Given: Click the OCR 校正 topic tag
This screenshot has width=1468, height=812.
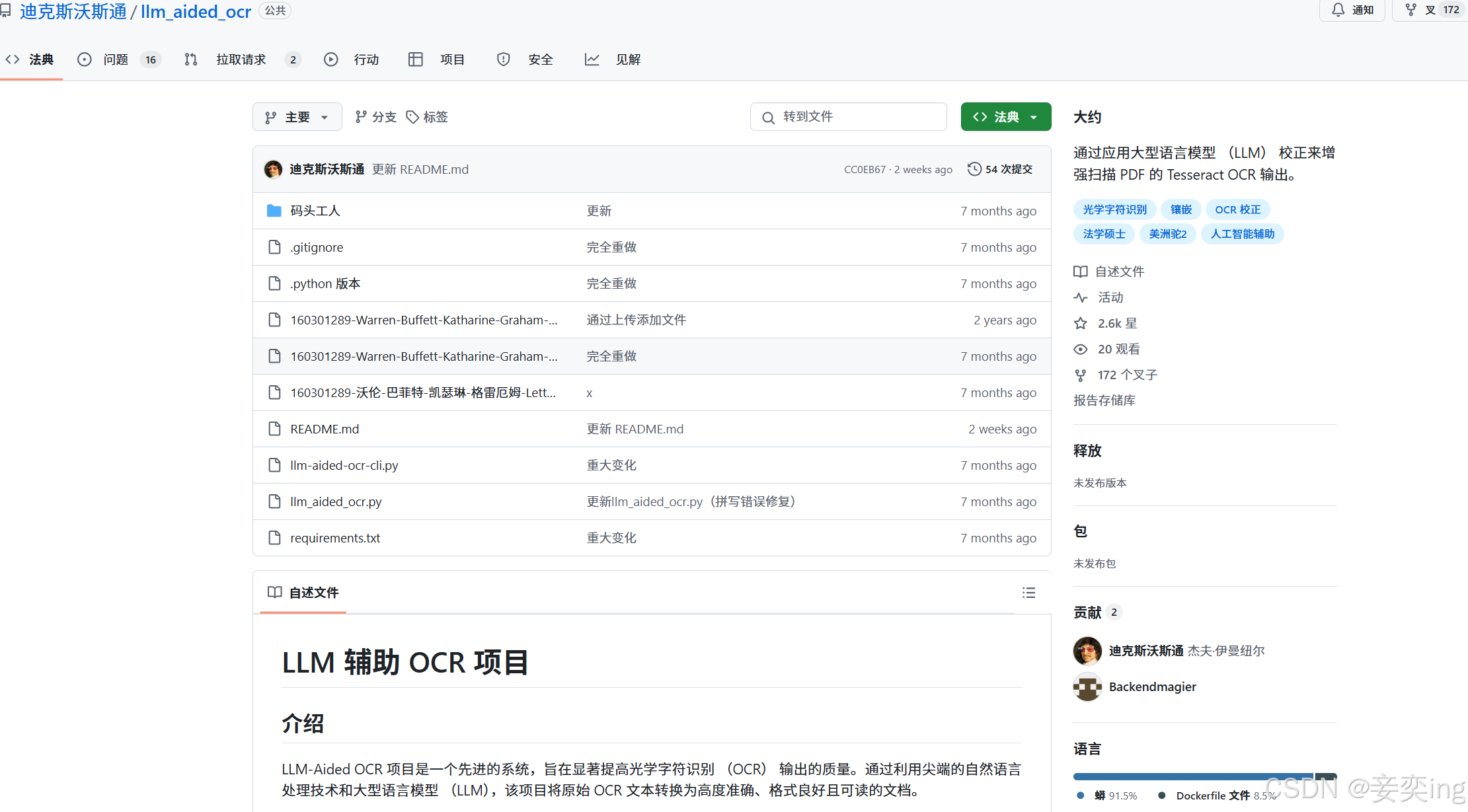Looking at the screenshot, I should click(1237, 209).
